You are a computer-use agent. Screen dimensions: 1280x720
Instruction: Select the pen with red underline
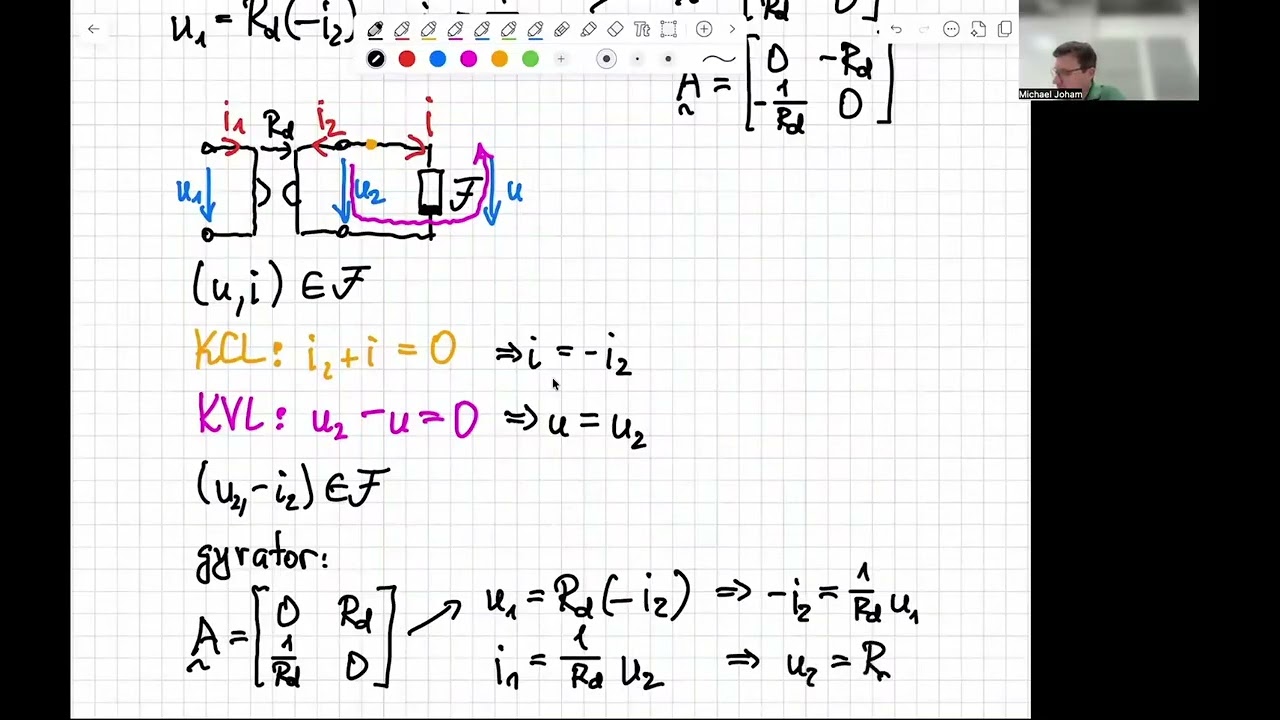(402, 30)
